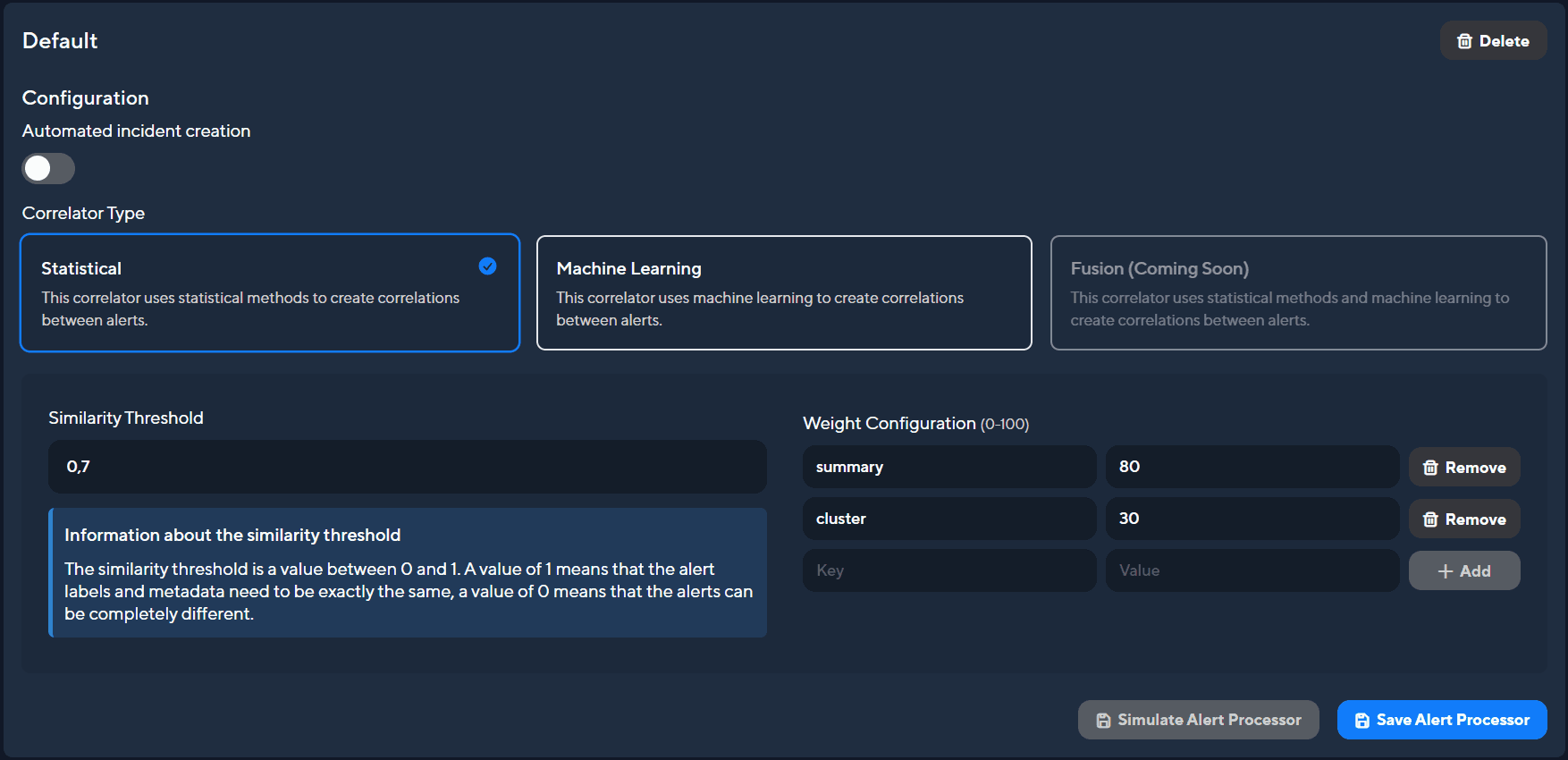Click the Save Alert Processor disk icon
1568x760 pixels.
click(1361, 721)
